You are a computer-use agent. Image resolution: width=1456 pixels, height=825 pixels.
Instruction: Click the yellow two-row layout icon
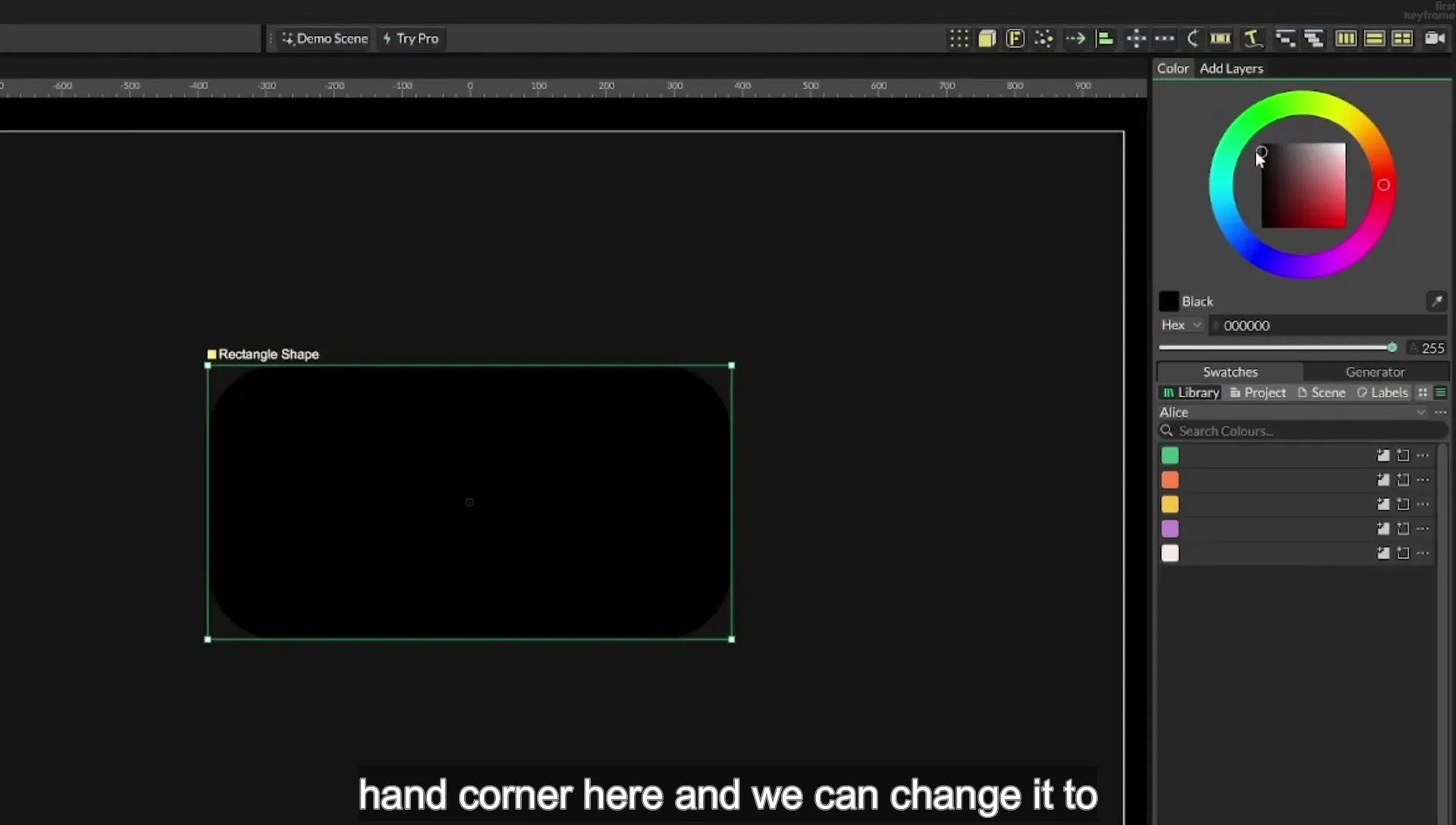tap(1374, 39)
